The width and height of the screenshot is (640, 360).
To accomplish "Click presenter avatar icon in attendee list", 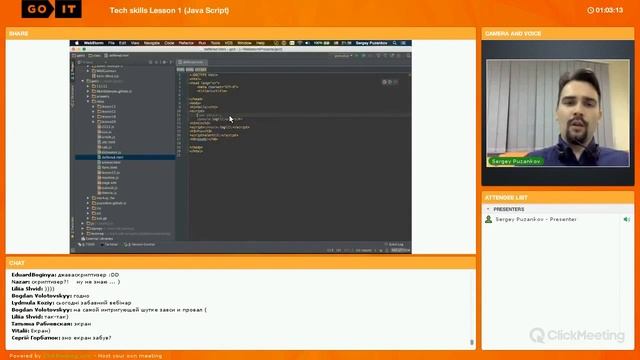I will [x=488, y=219].
